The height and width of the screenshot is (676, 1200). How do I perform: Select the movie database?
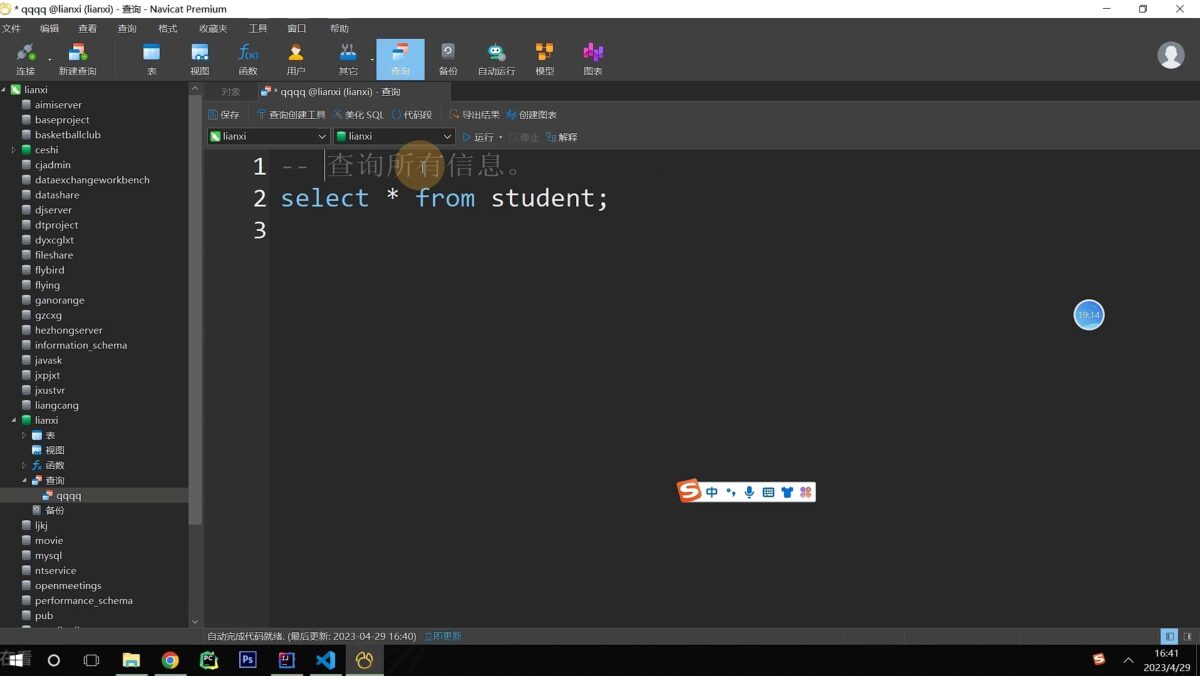pyautogui.click(x=48, y=540)
